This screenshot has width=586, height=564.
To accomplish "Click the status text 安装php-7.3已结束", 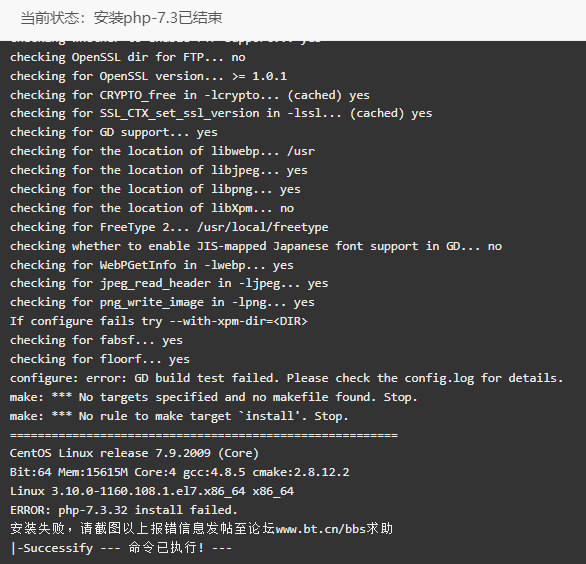I will [158, 18].
